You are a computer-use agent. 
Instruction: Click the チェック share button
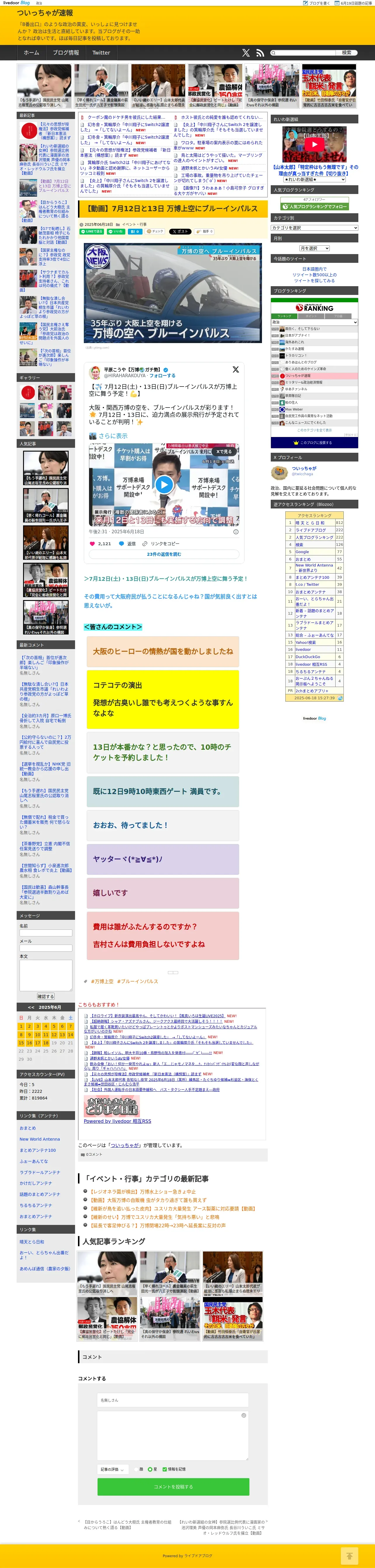(155, 232)
